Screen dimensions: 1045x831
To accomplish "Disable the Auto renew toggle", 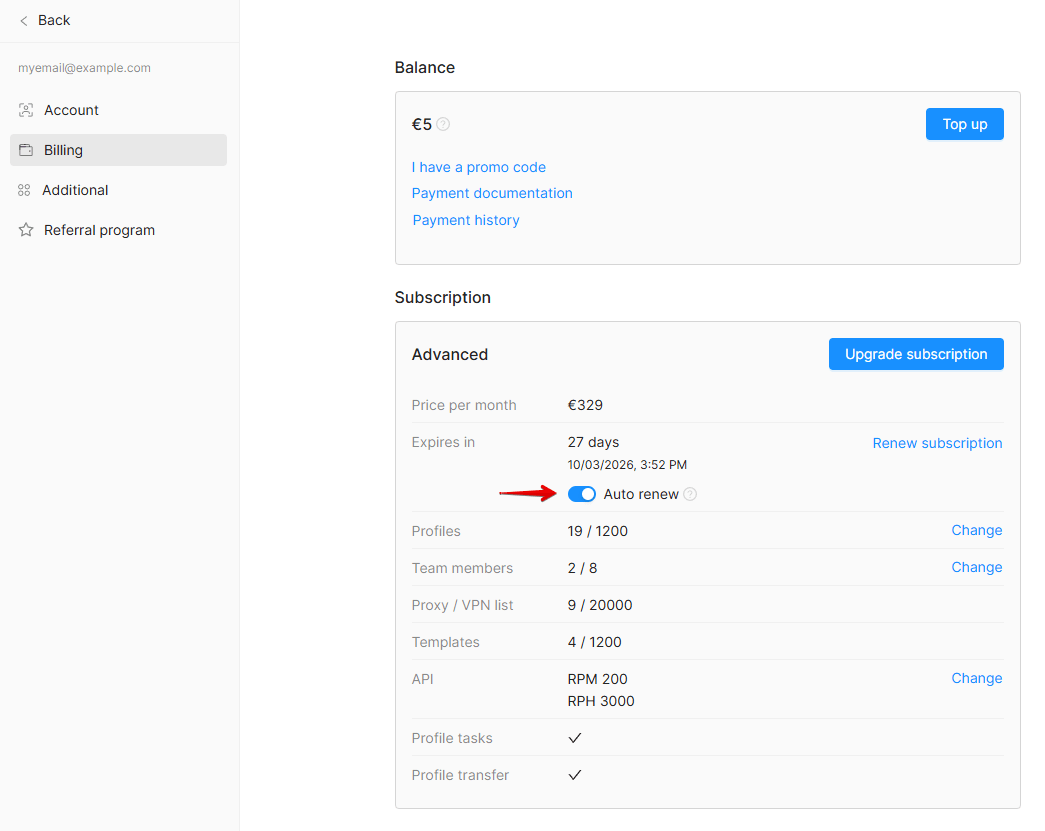I will (x=582, y=494).
